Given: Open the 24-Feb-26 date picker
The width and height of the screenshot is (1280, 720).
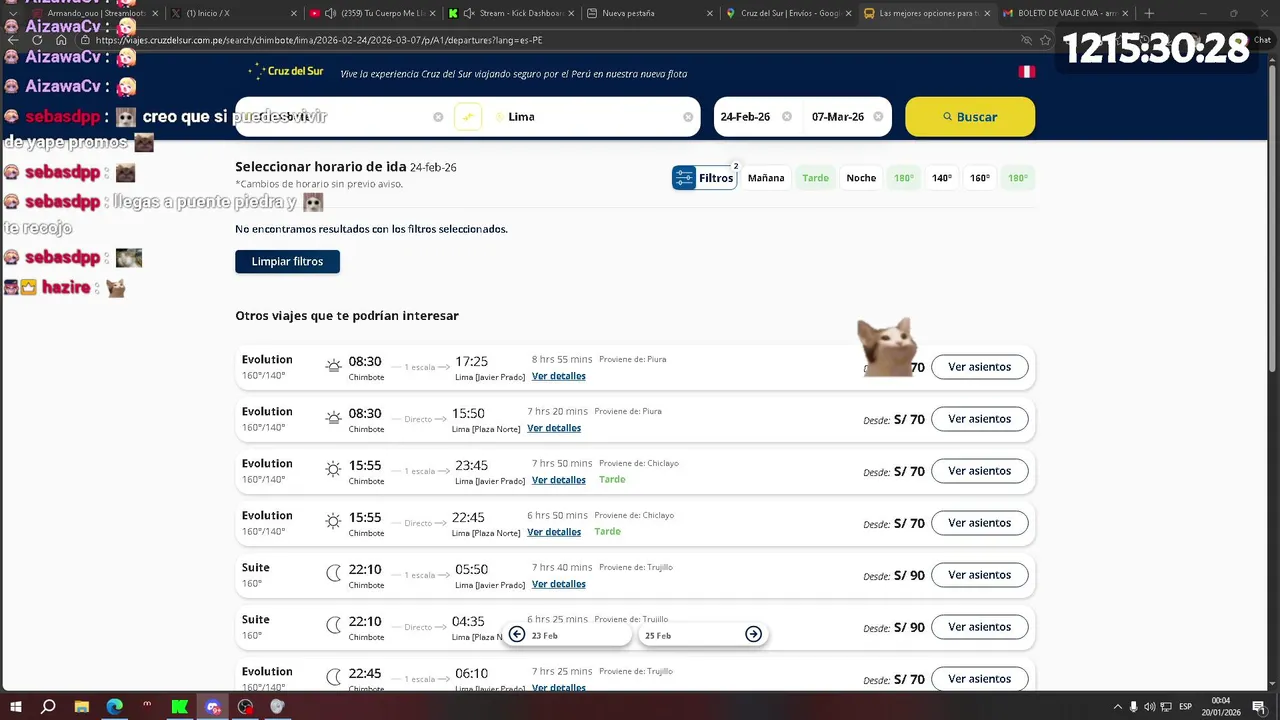Looking at the screenshot, I should coord(745,117).
